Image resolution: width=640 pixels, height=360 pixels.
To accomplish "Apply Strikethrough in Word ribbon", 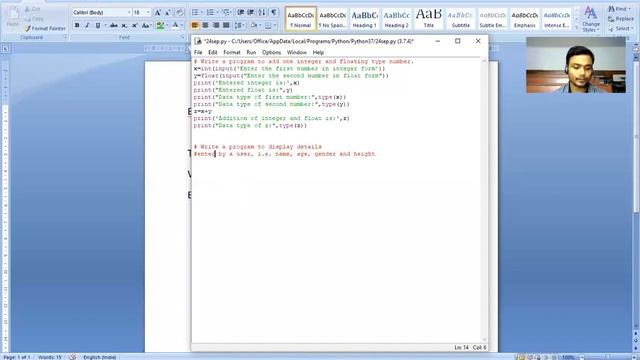I will pos(114,25).
